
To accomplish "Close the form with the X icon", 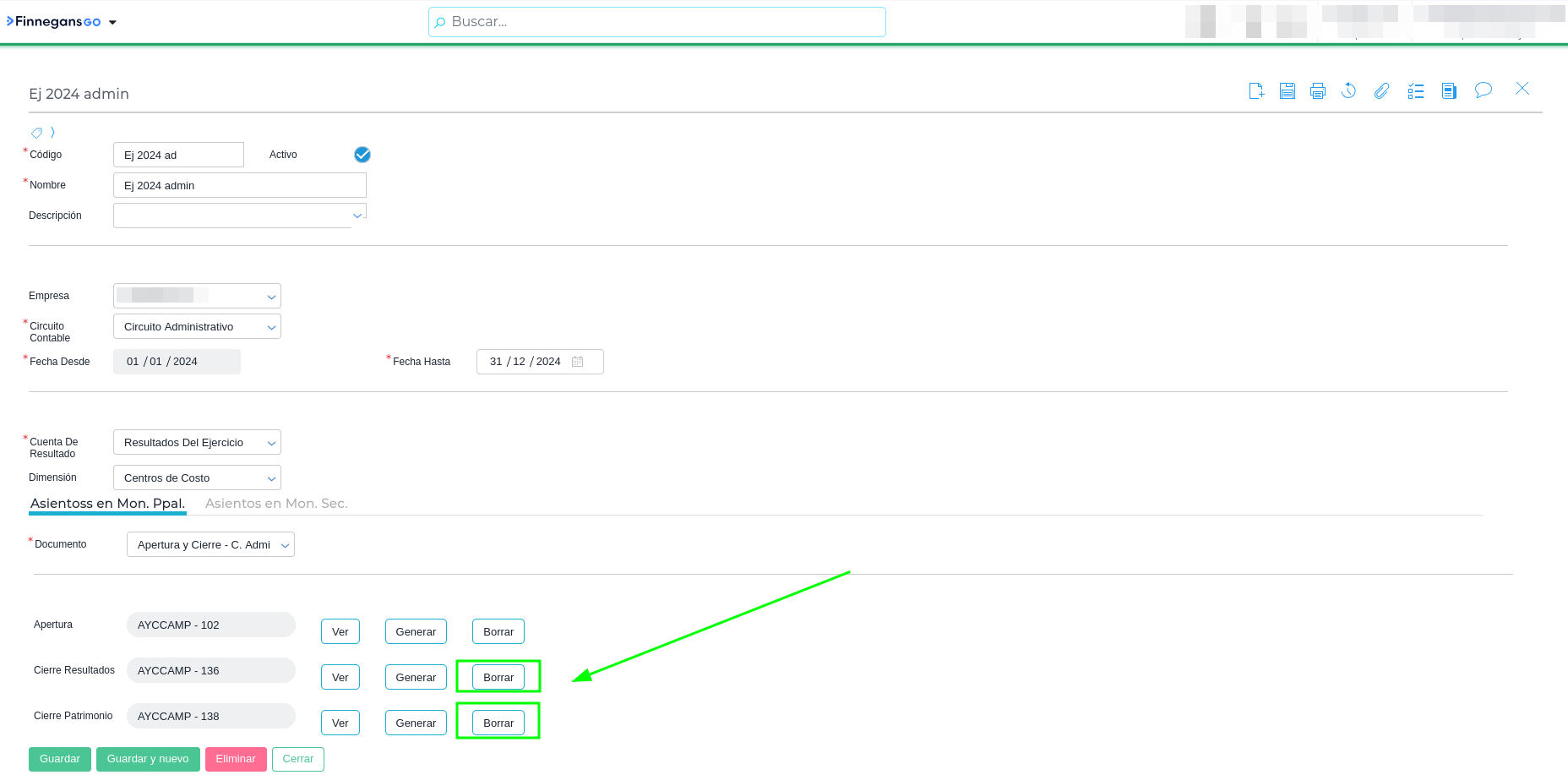I will point(1522,89).
